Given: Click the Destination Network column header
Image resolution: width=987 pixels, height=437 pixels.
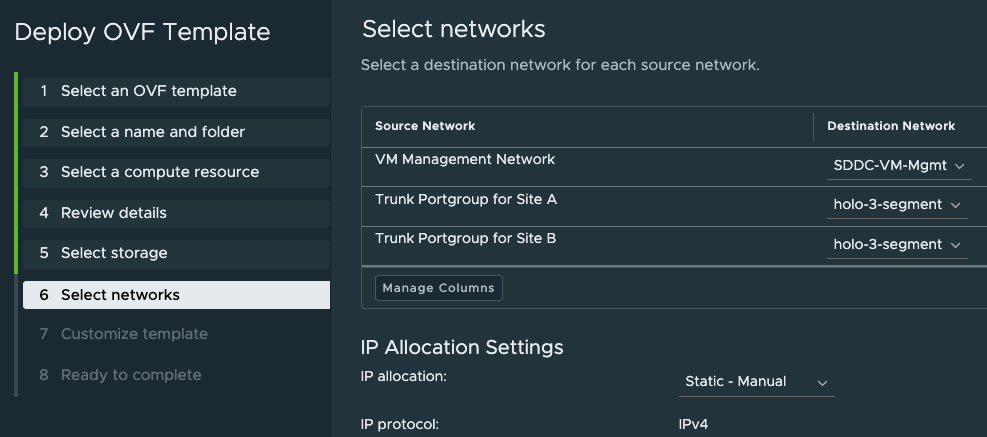Looking at the screenshot, I should pos(891,126).
